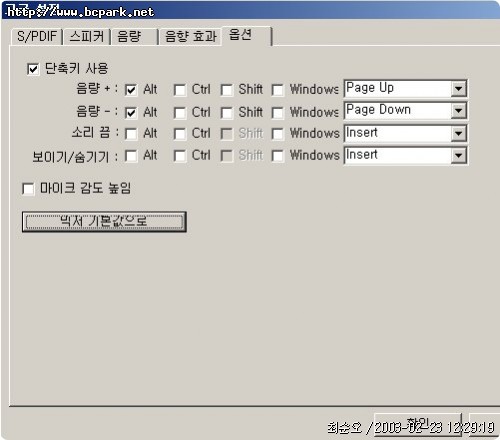Uncheck Alt for 음량 + row
This screenshot has height=440, width=500.
click(131, 90)
